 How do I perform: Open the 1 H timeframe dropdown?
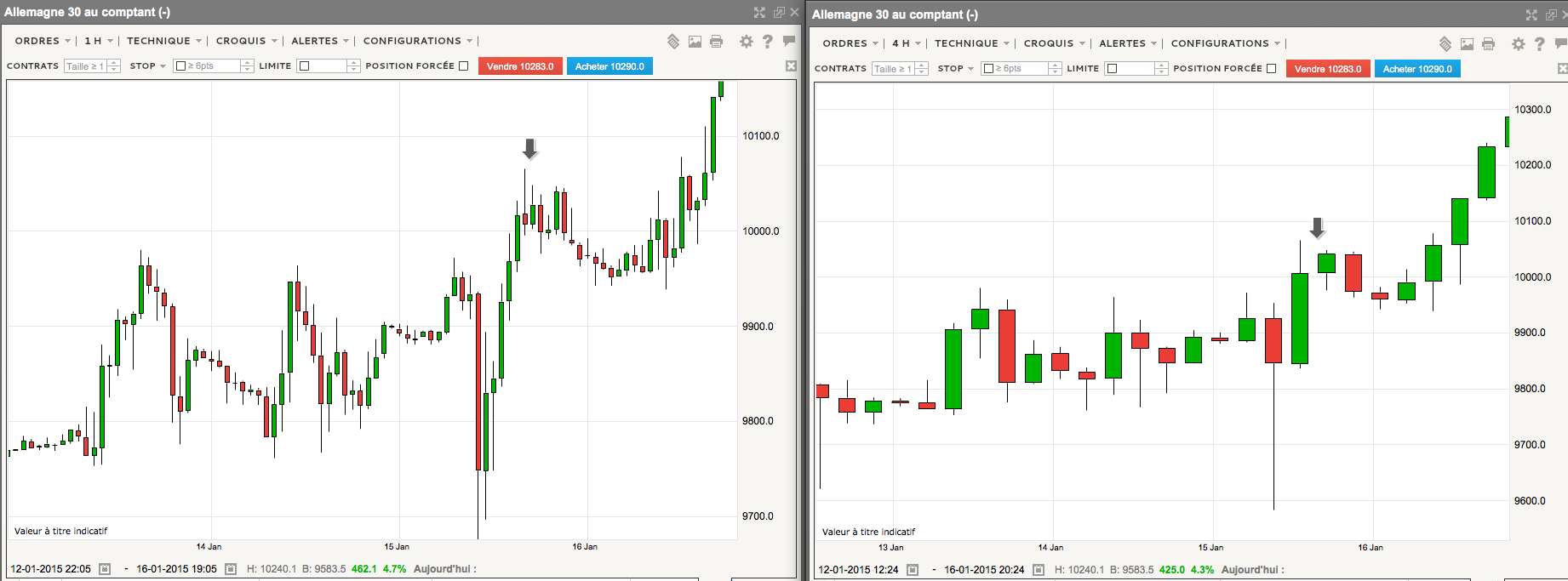pyautogui.click(x=98, y=41)
